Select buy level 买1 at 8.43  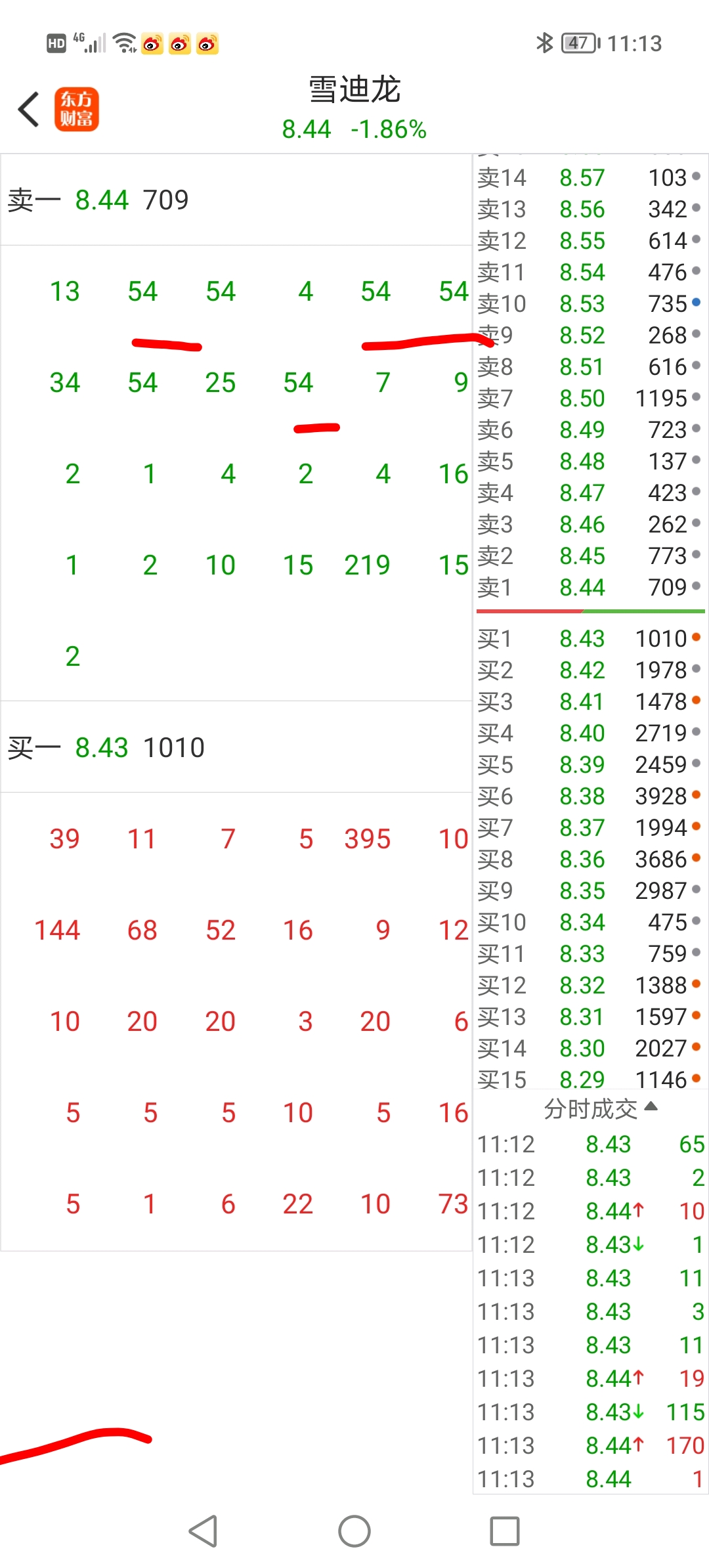point(590,638)
